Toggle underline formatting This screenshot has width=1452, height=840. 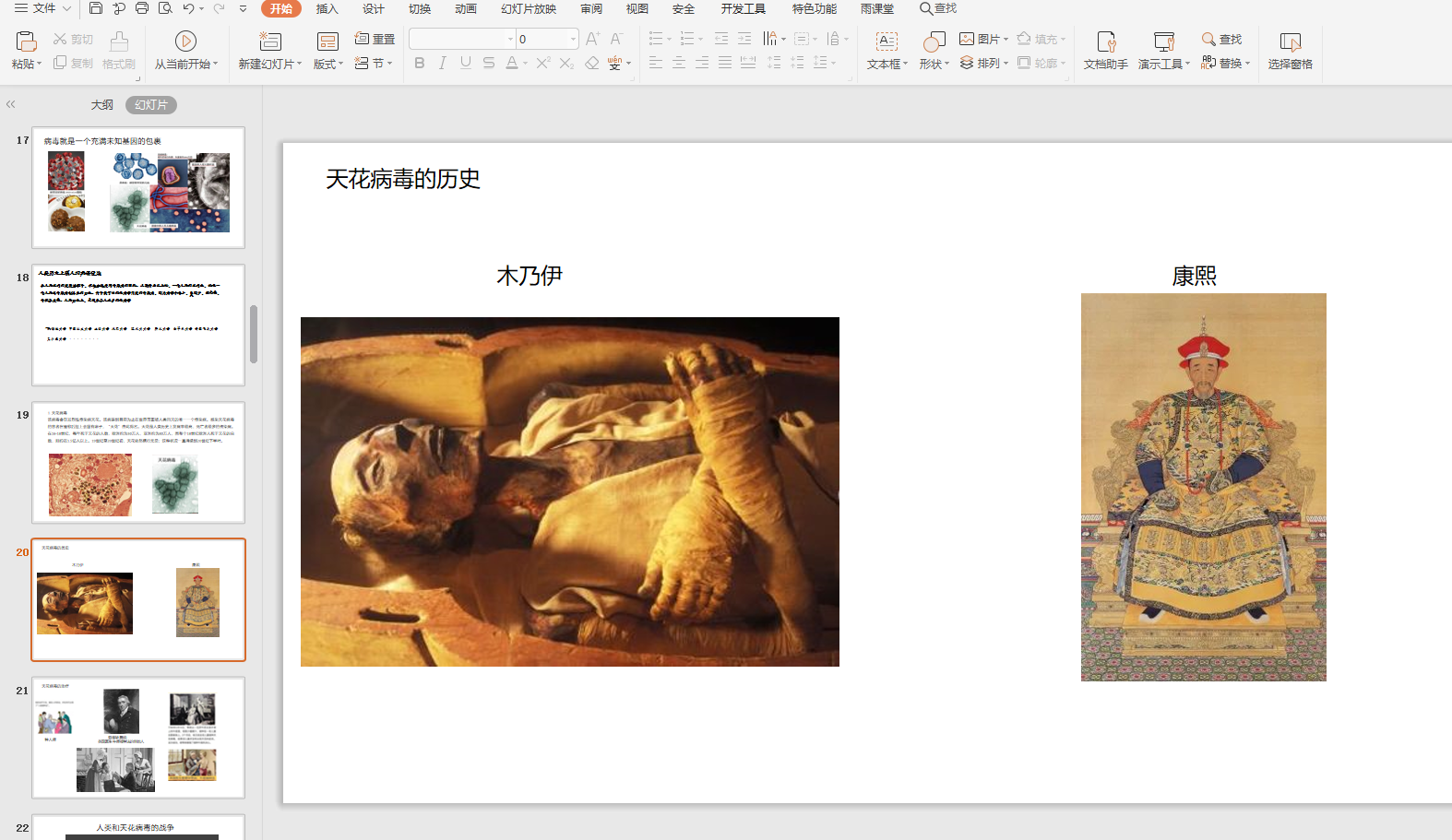pyautogui.click(x=466, y=63)
